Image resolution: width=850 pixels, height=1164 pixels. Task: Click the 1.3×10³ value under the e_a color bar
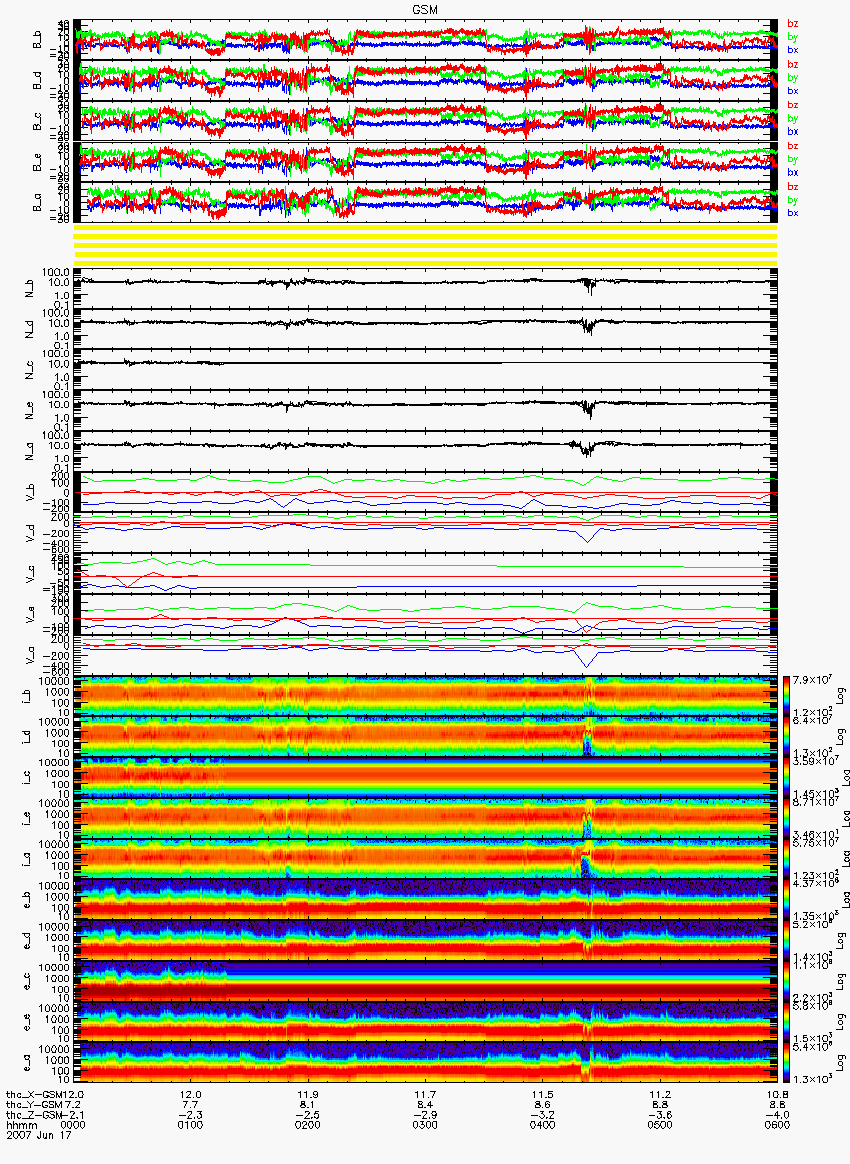tap(811, 1079)
